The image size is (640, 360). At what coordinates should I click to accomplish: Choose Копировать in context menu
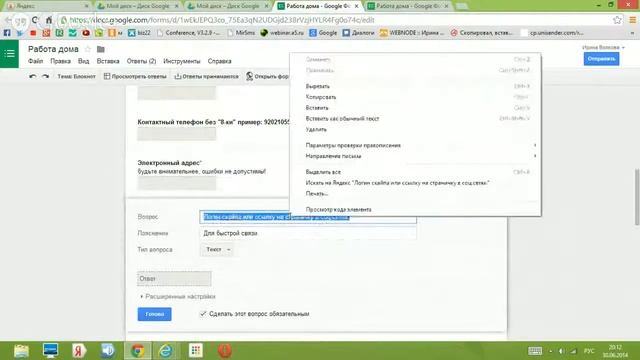pos(416,97)
